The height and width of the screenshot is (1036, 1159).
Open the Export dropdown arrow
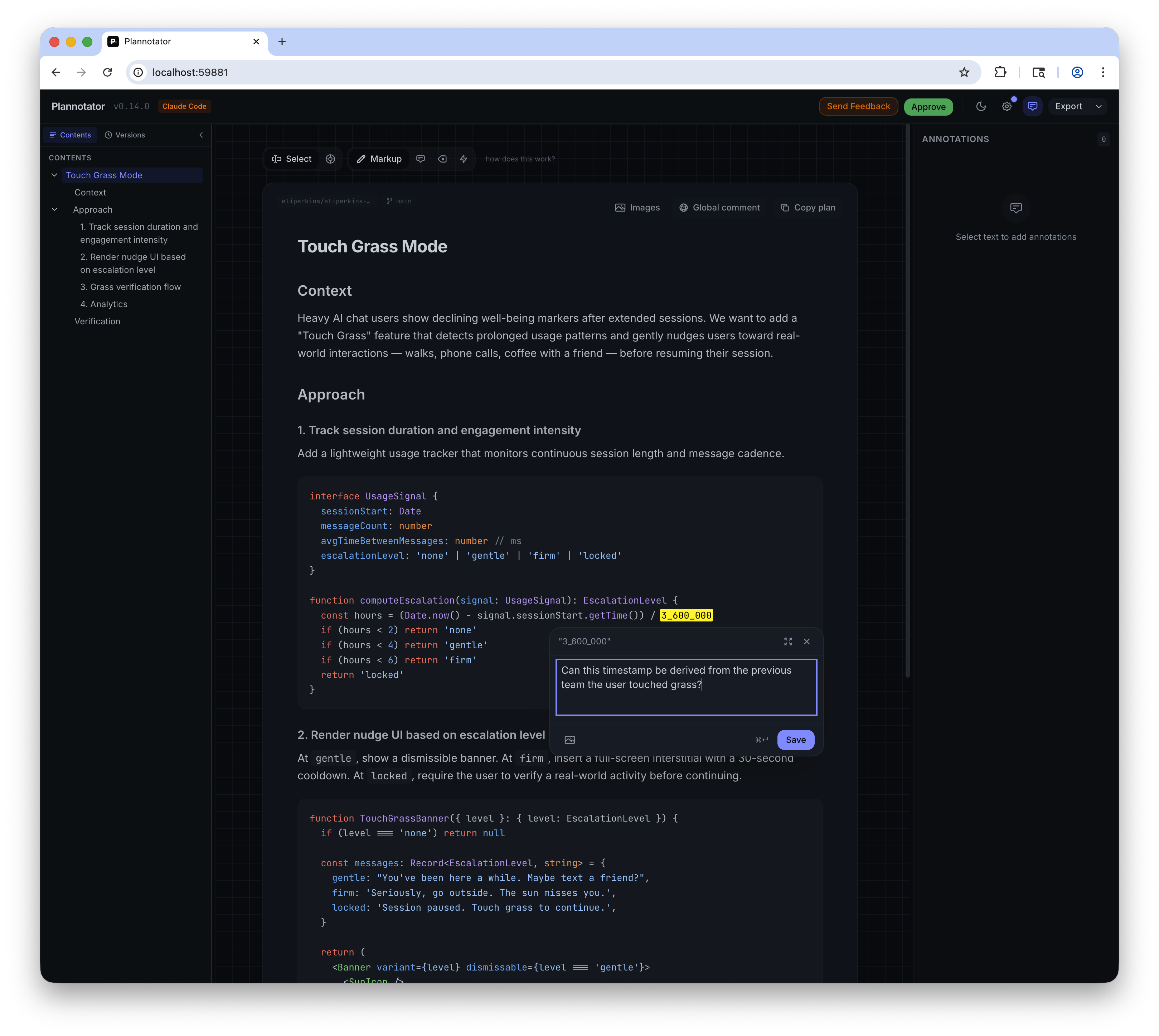coord(1099,106)
